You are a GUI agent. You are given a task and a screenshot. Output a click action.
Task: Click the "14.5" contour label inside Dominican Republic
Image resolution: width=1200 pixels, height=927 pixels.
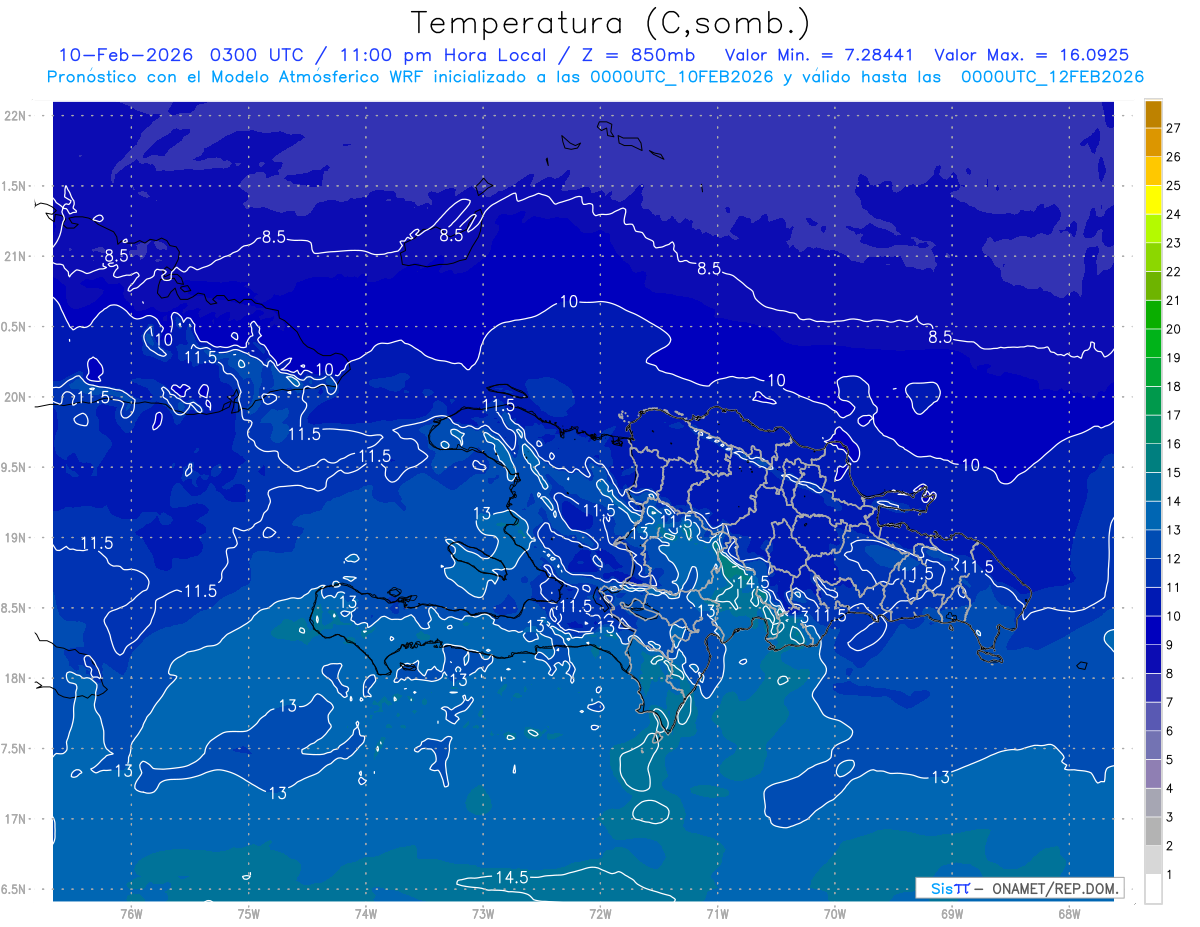(x=752, y=582)
